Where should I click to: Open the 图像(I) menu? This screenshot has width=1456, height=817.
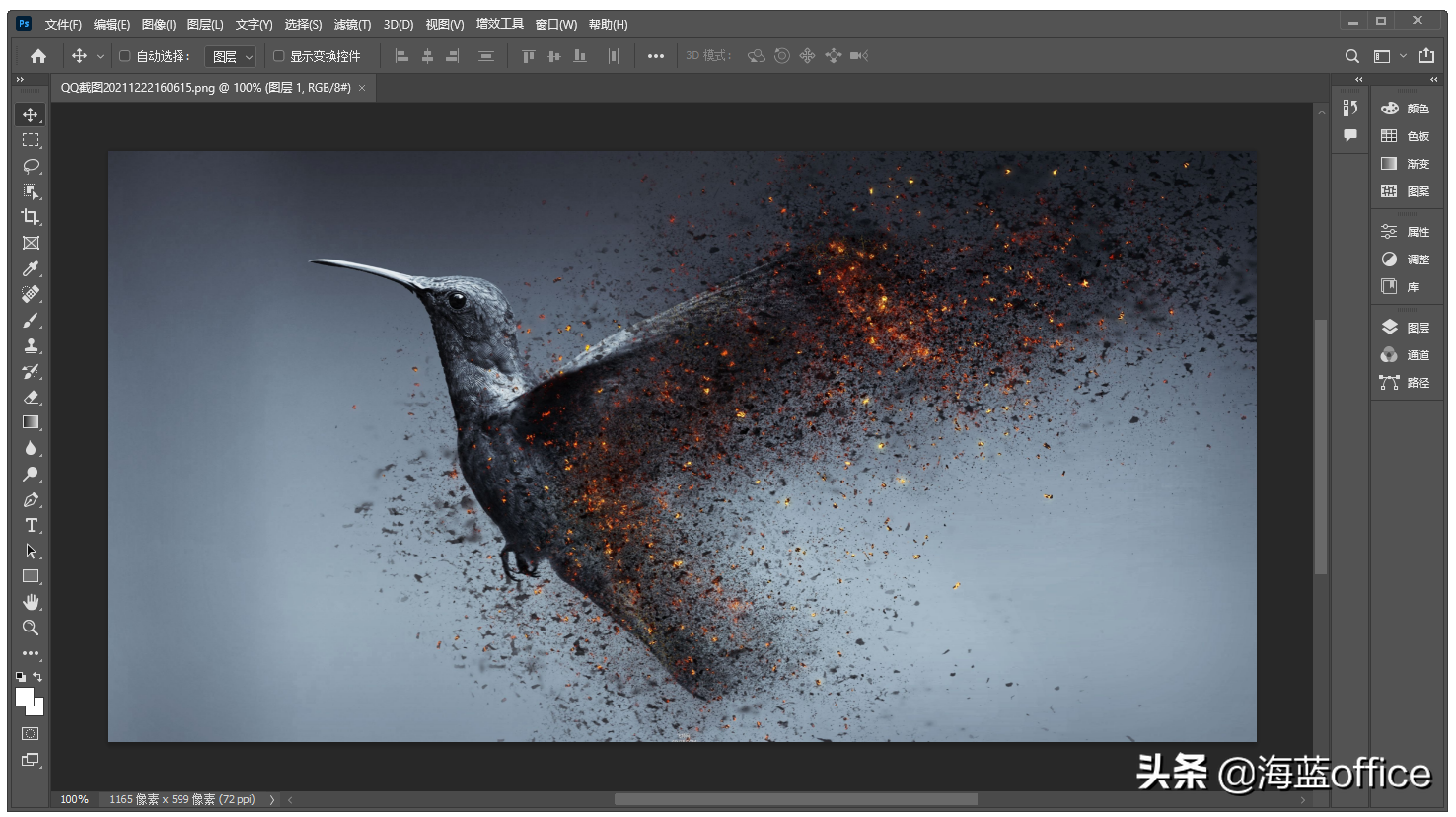(159, 25)
